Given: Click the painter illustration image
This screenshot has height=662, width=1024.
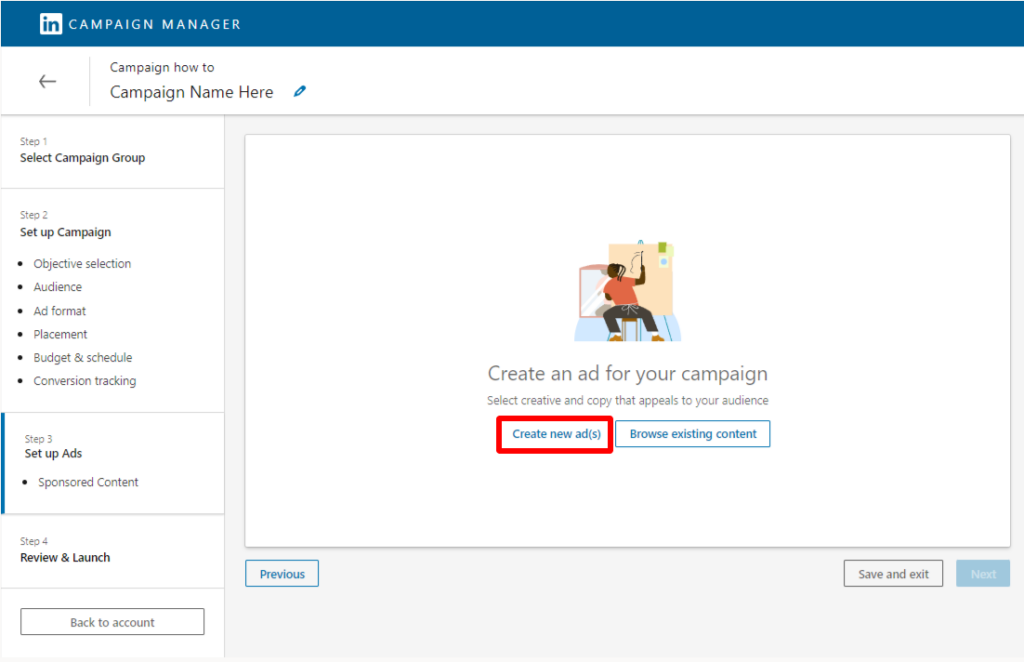Looking at the screenshot, I should click(x=628, y=291).
